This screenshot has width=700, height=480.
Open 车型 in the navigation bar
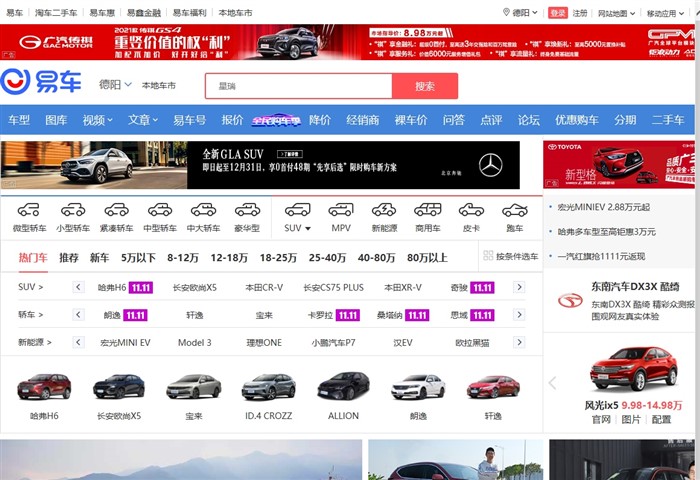[19, 120]
